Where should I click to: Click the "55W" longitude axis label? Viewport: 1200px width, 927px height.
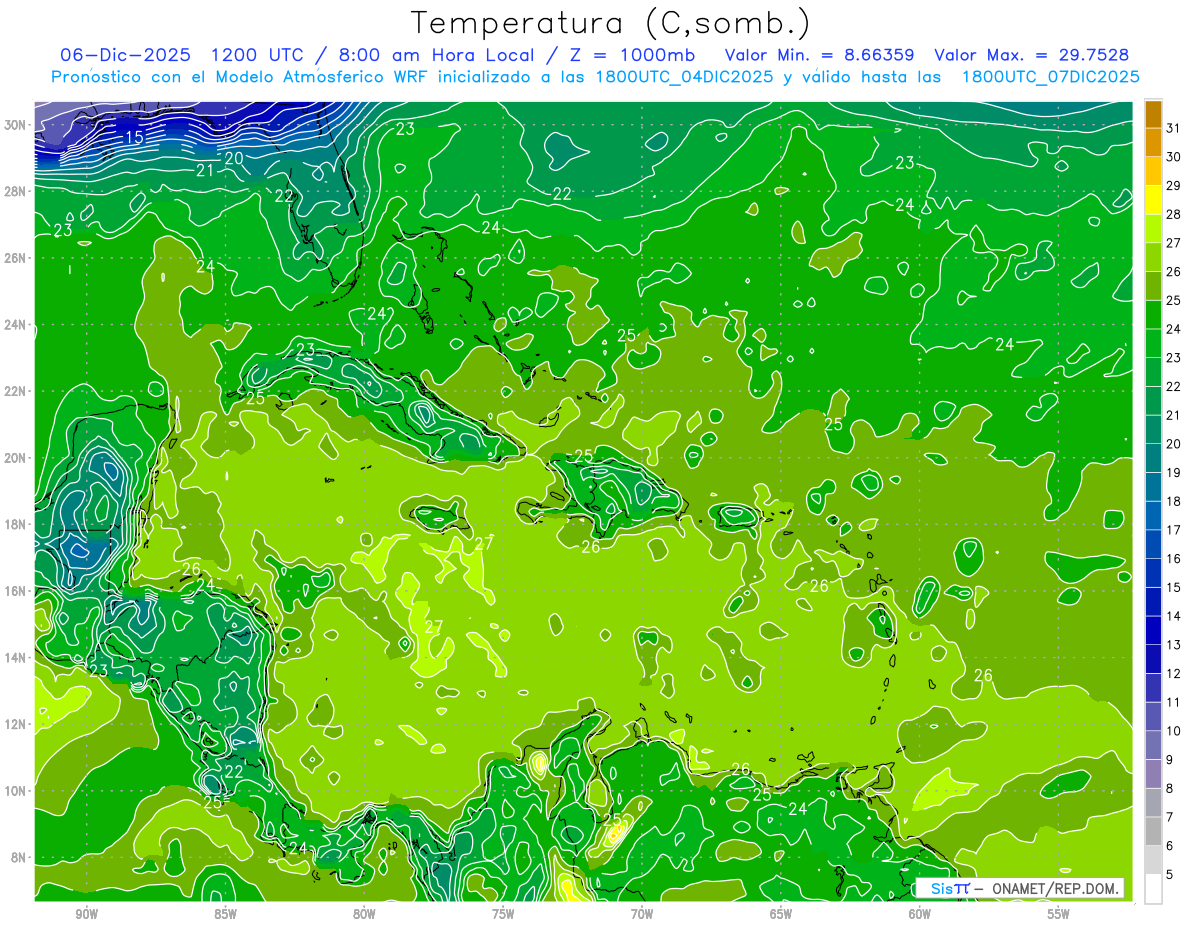point(1059,914)
